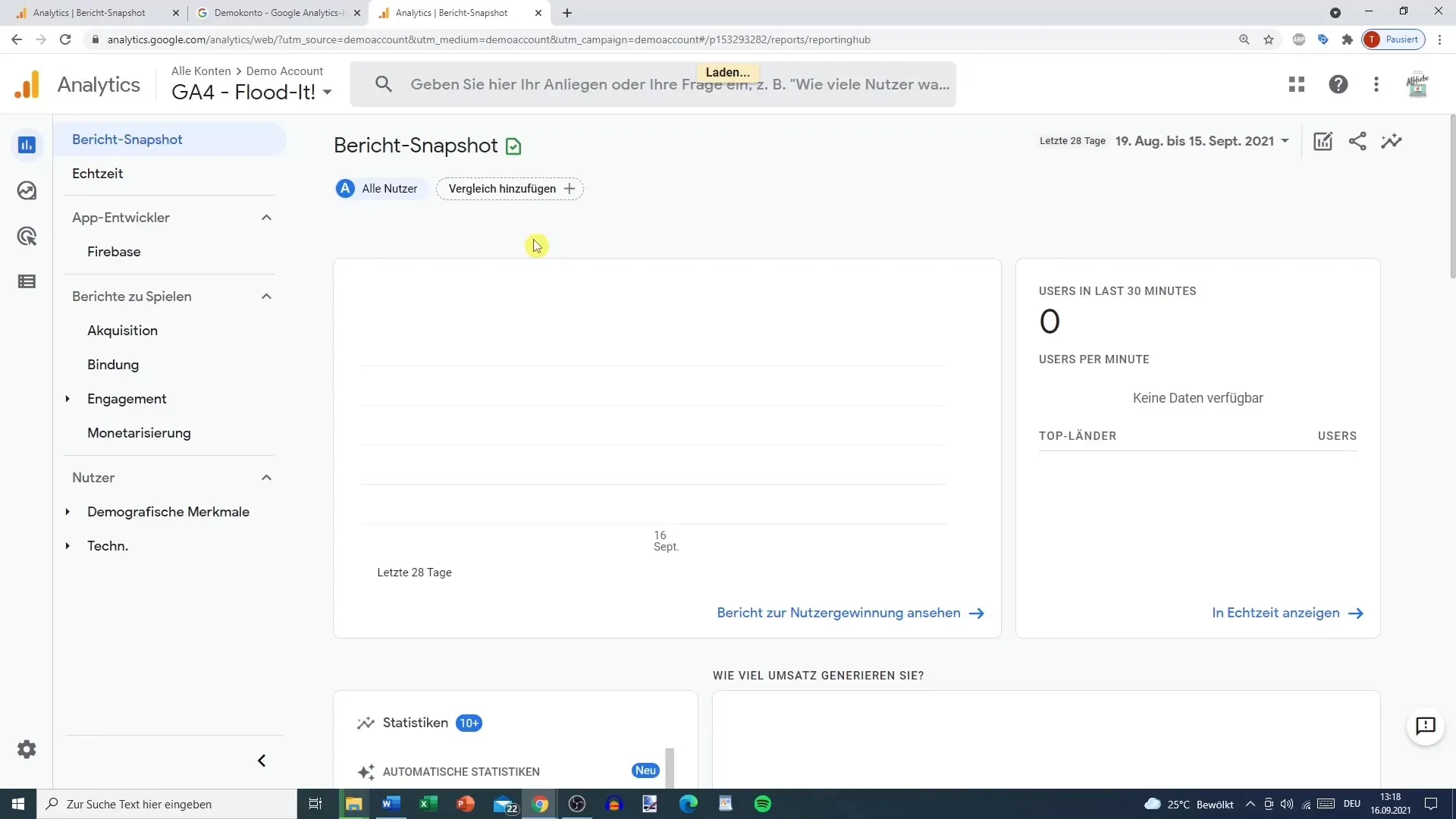
Task: Open Chrome extensions puzzle icon
Action: [1348, 39]
